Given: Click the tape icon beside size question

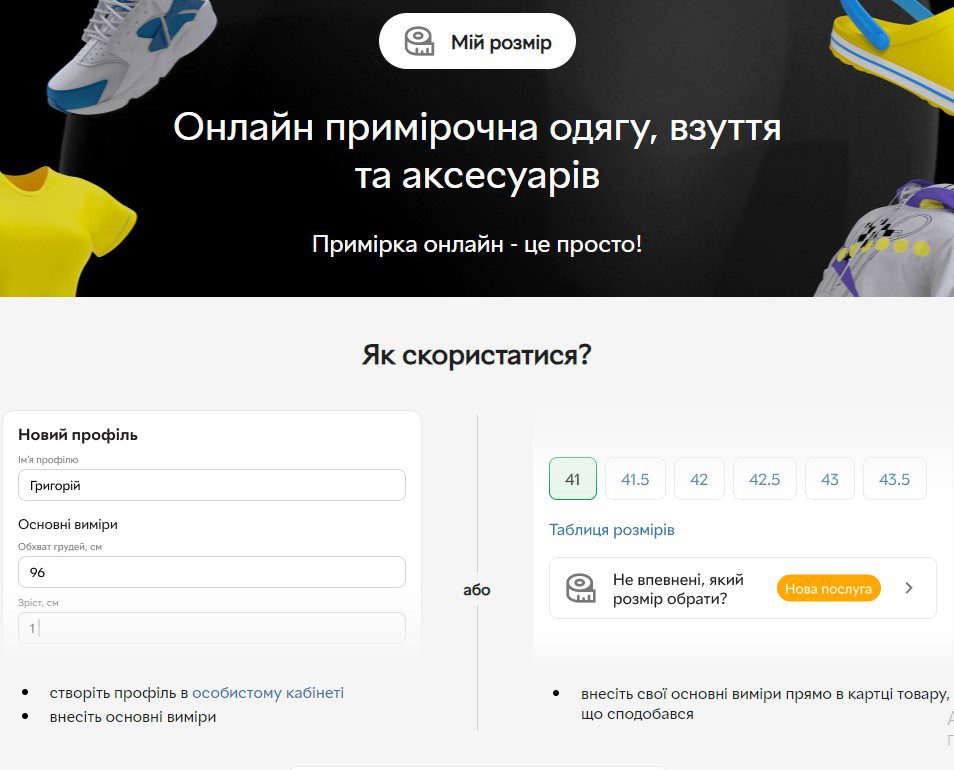Looking at the screenshot, I should pos(581,588).
